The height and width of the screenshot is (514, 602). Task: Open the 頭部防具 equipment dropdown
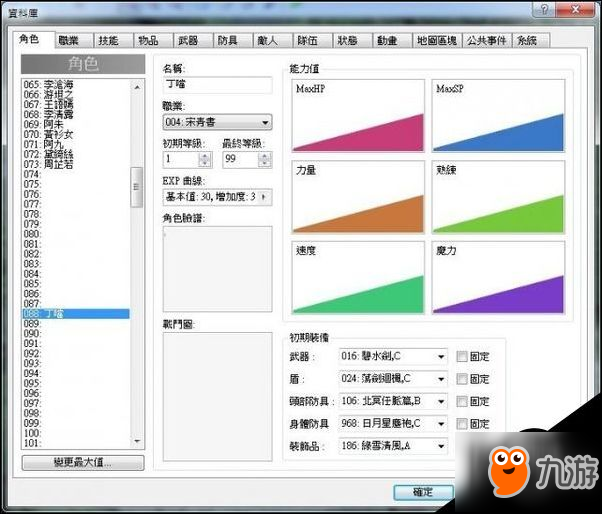pos(393,402)
